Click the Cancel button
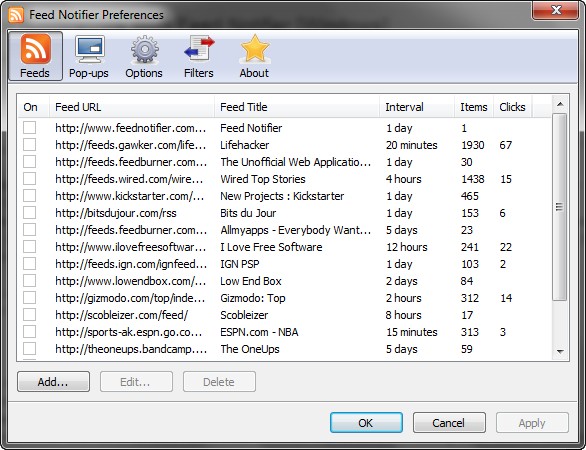 (449, 423)
